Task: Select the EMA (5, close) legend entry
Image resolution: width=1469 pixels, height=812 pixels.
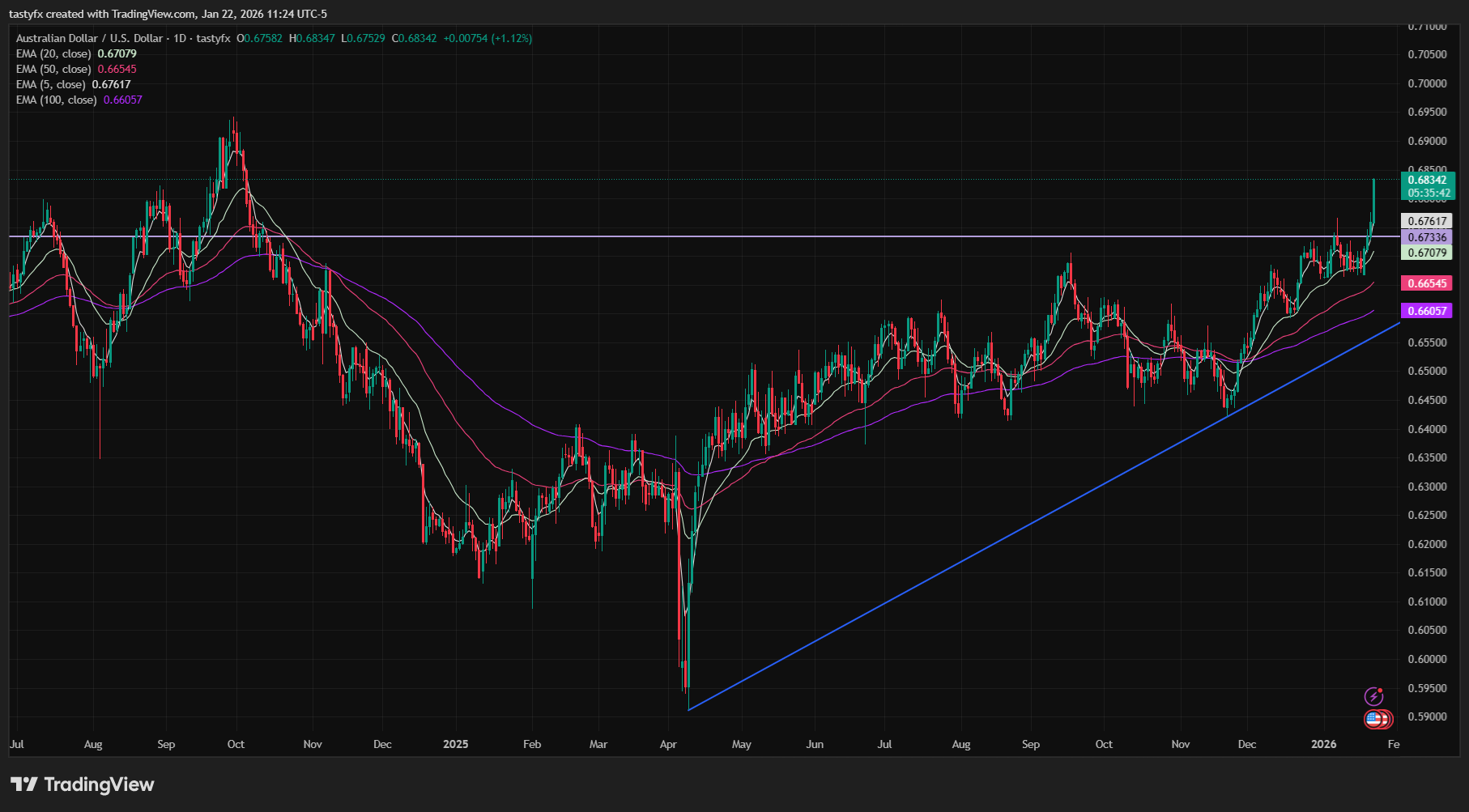Action: coord(49,84)
